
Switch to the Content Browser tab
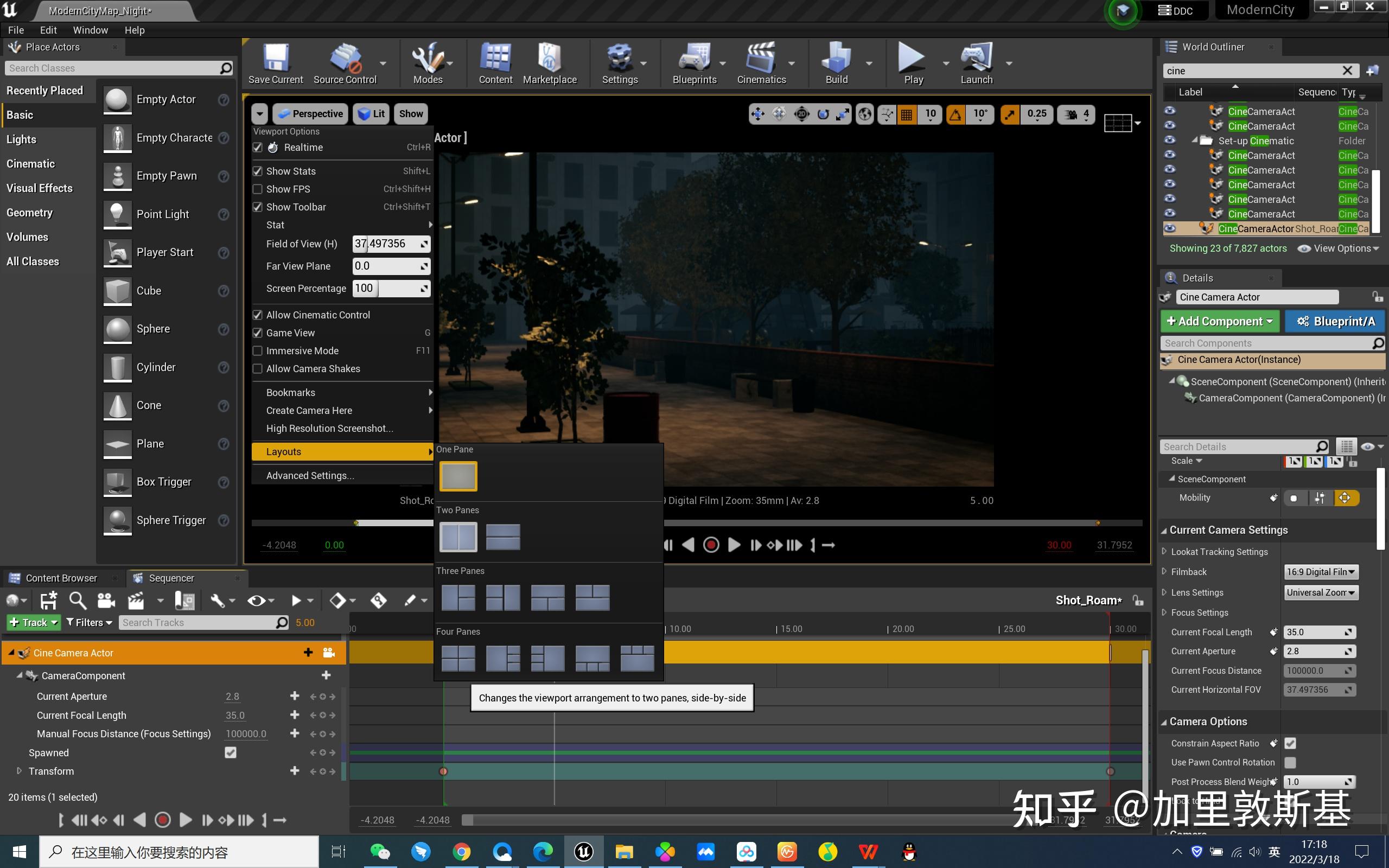point(61,578)
